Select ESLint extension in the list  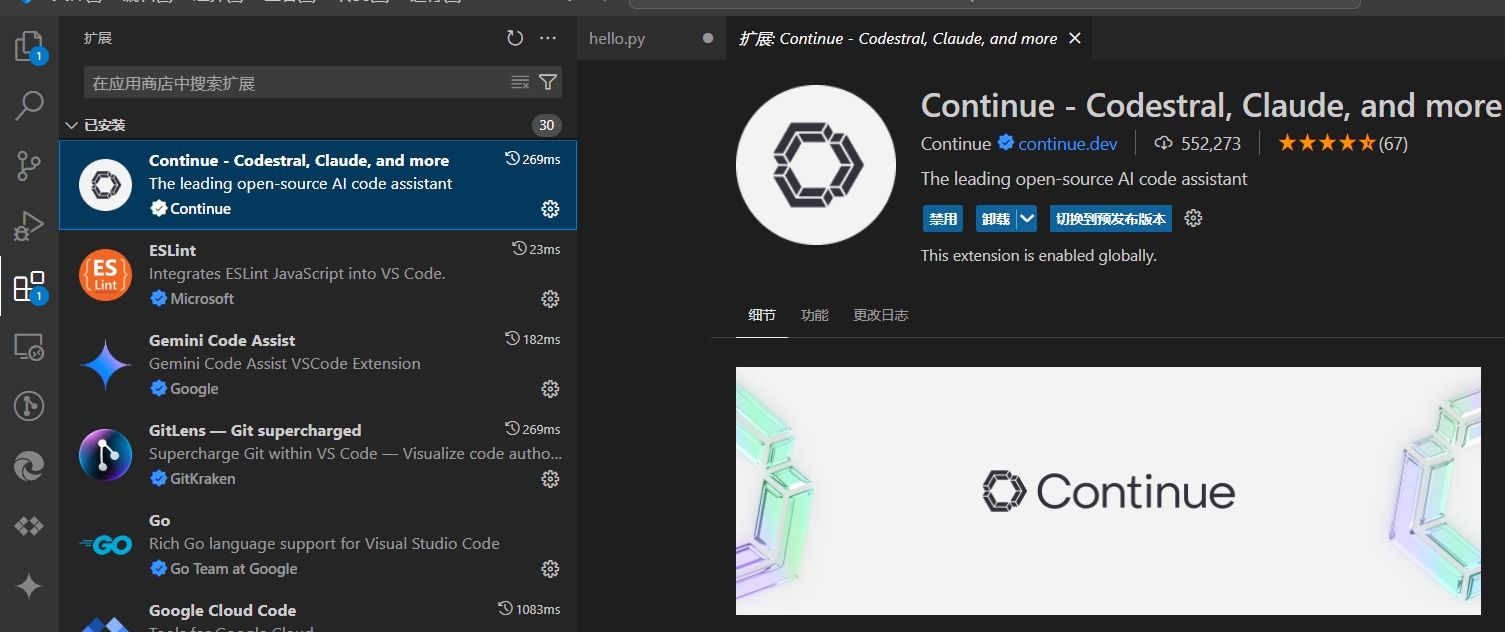318,275
